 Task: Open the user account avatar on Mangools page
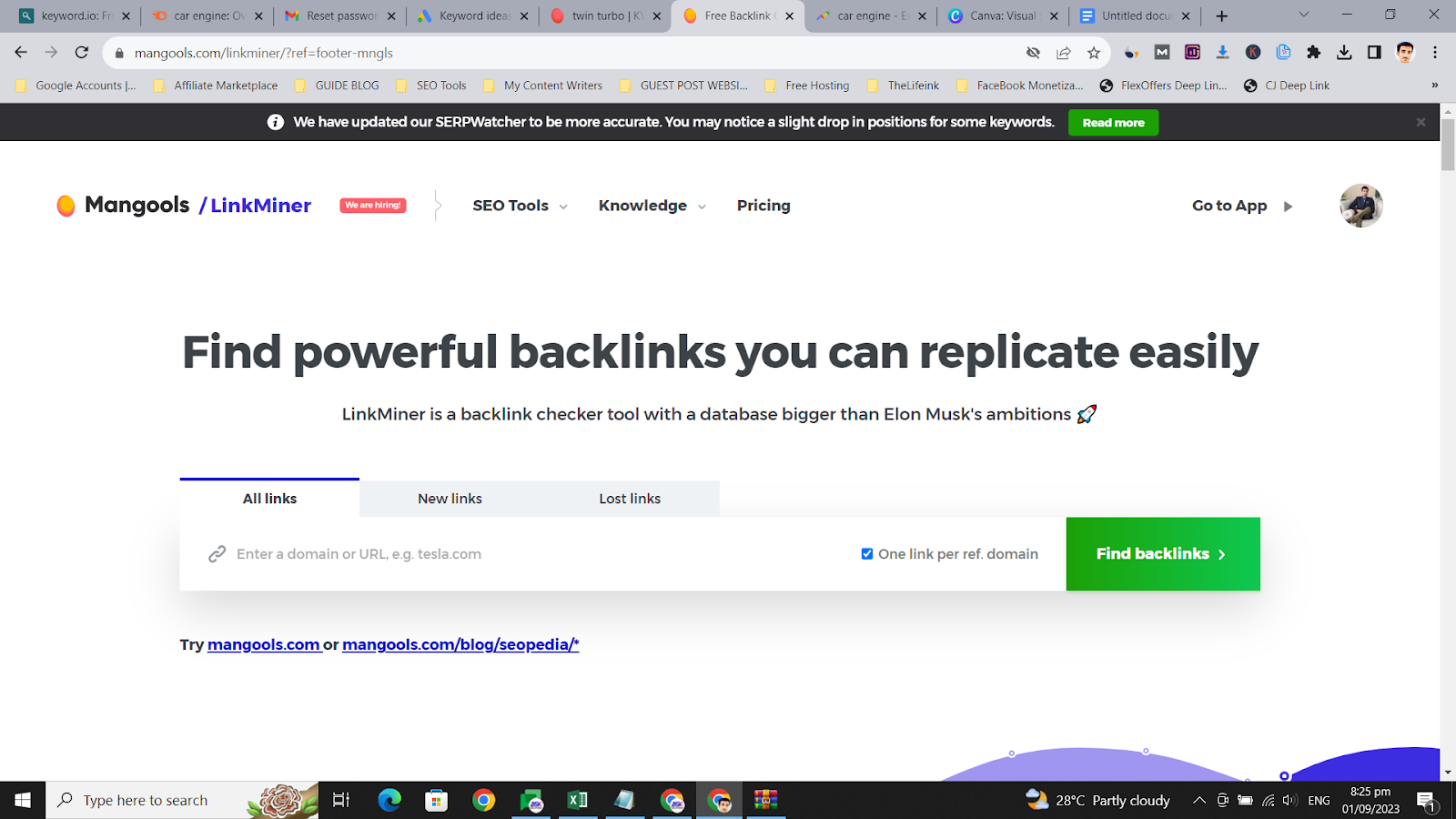pyautogui.click(x=1361, y=206)
